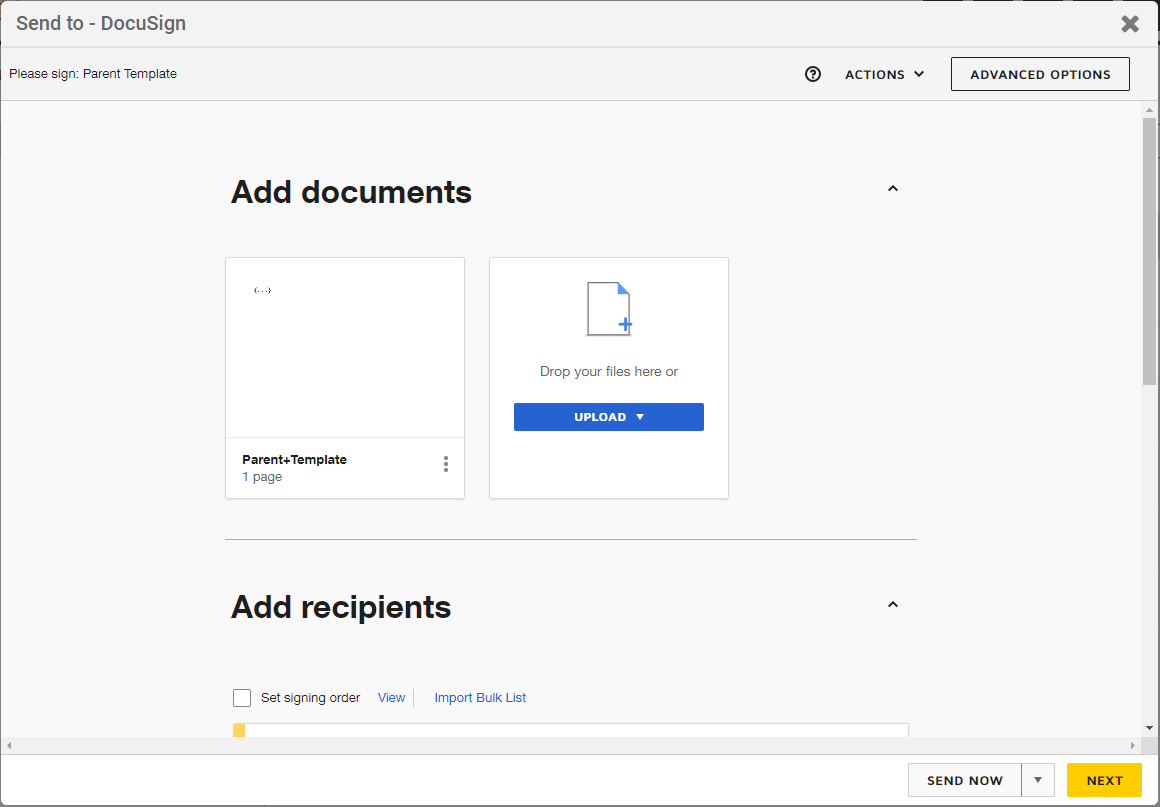This screenshot has height=807, width=1160.
Task: Collapse the Add recipients section
Action: 892,604
